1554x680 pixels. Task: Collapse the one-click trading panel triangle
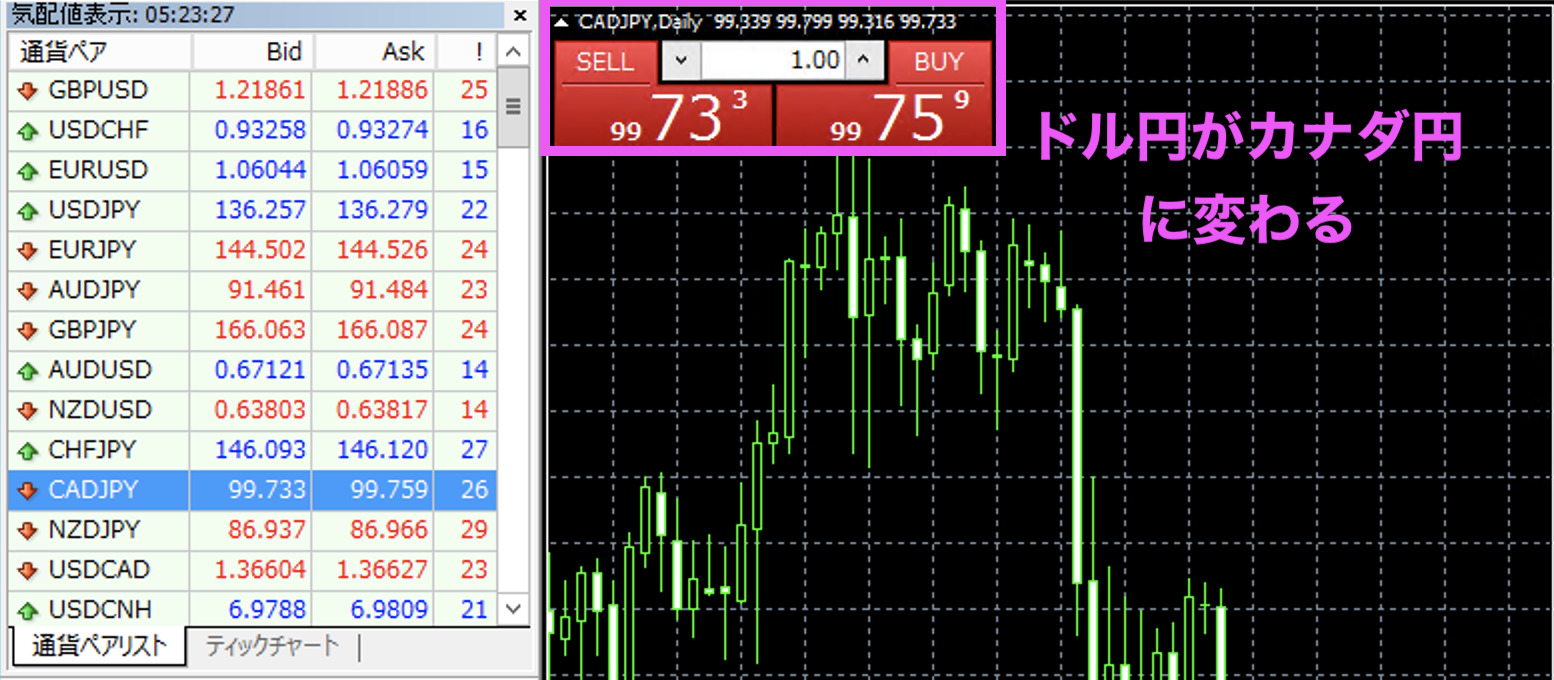click(x=561, y=21)
